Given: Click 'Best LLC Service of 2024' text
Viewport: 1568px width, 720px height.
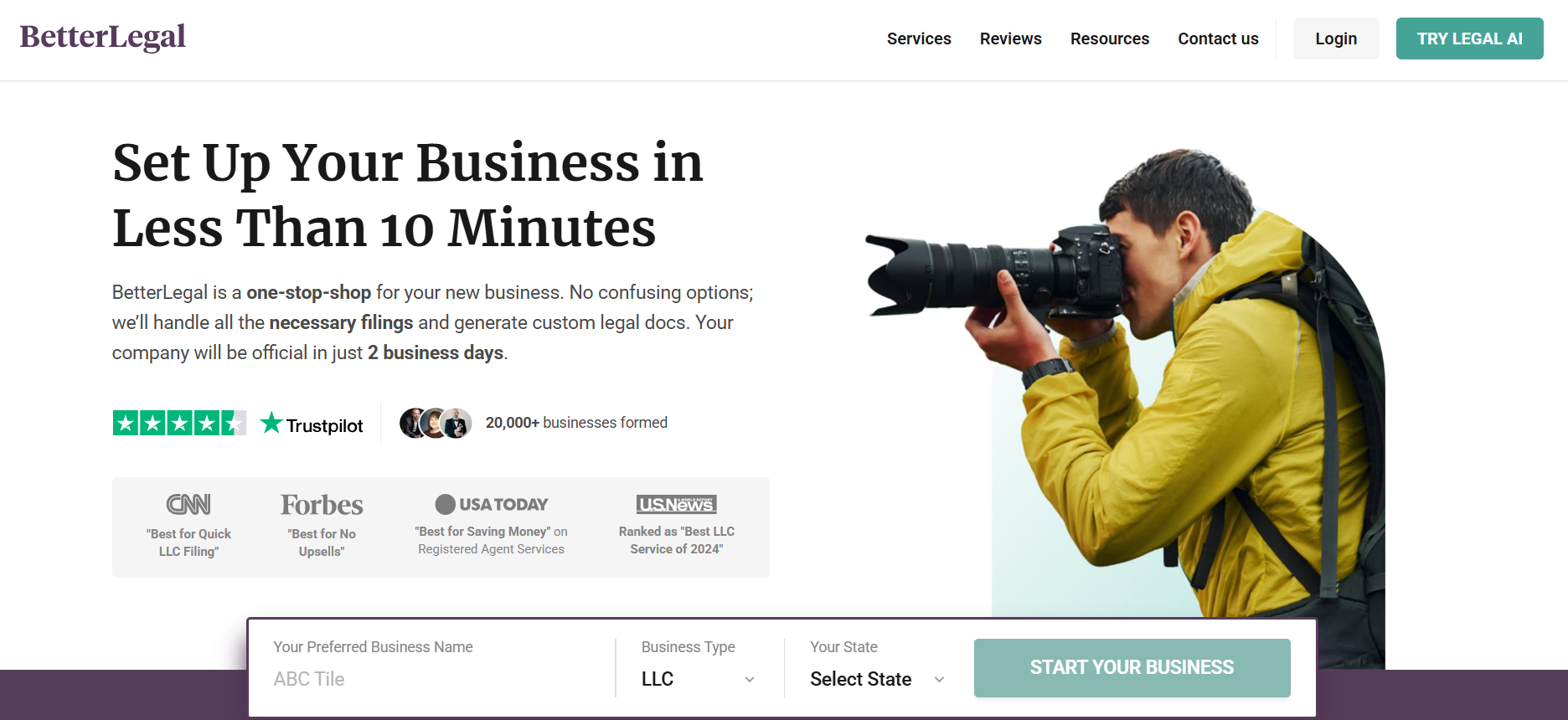Looking at the screenshot, I should coord(677,540).
